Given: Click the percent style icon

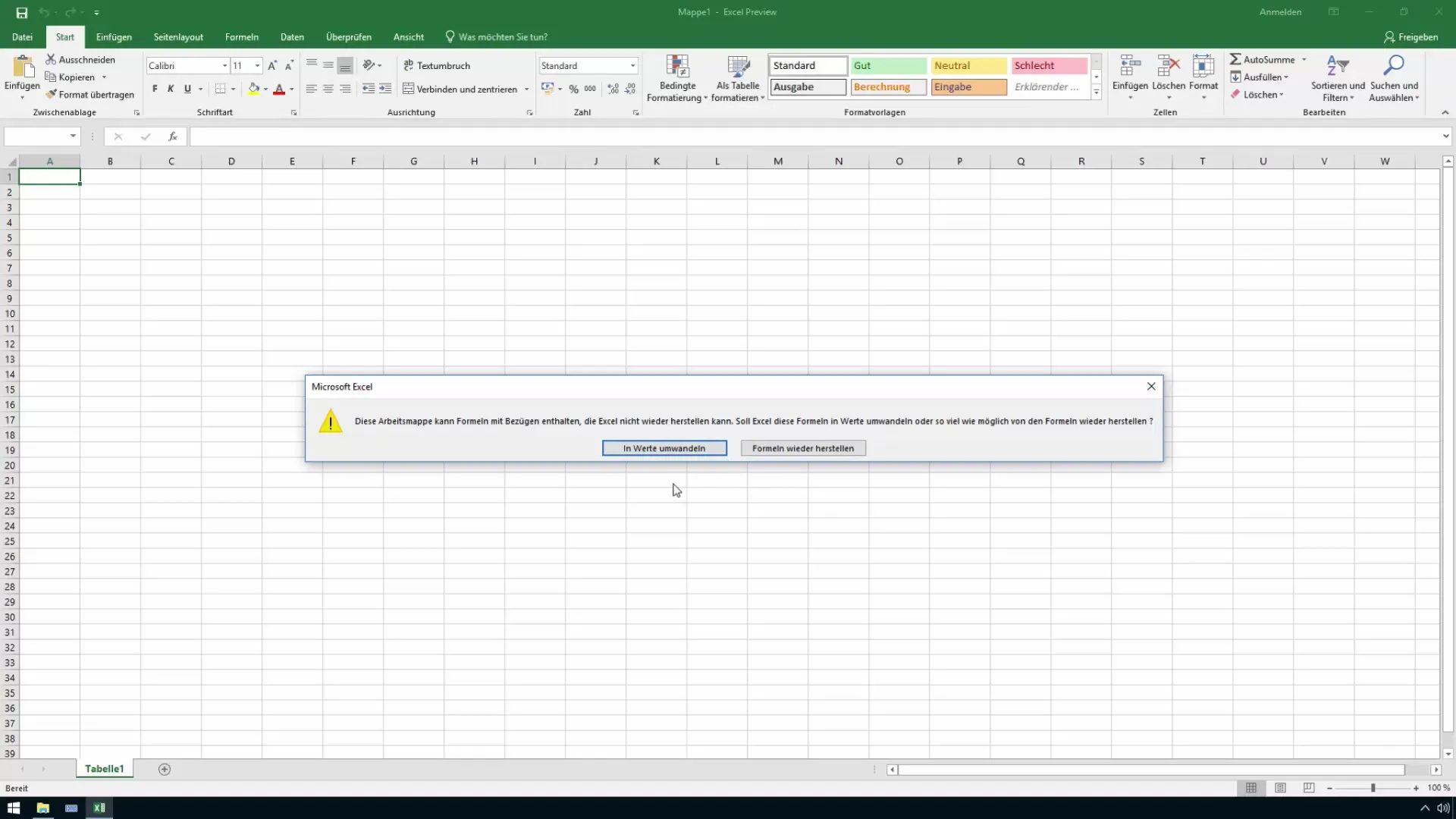Looking at the screenshot, I should coord(573,89).
